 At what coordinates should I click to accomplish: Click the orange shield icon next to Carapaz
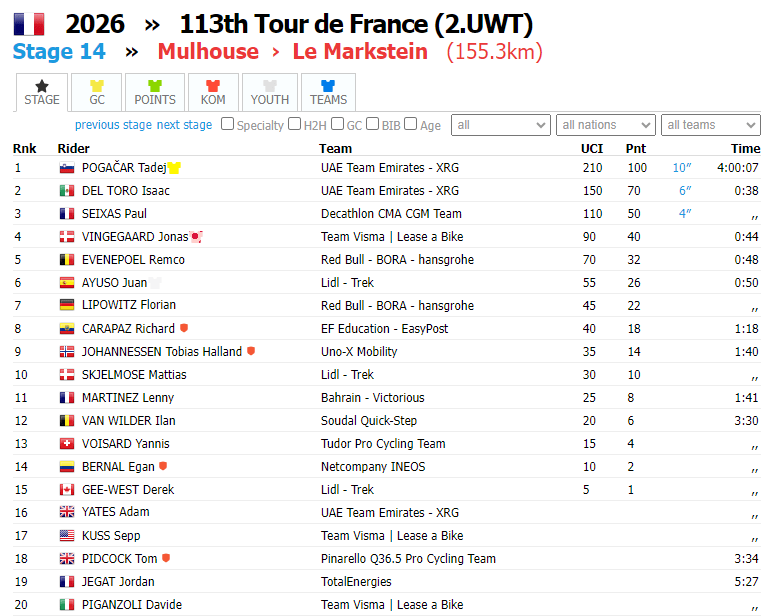[x=184, y=328]
